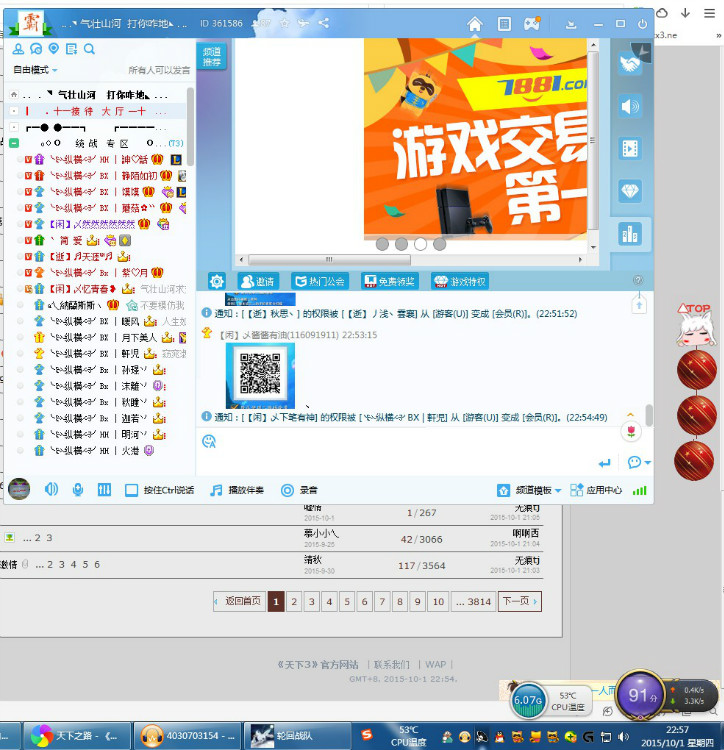Open the 游戏特权 tab
Viewport: 724px width, 750px height.
click(x=460, y=281)
